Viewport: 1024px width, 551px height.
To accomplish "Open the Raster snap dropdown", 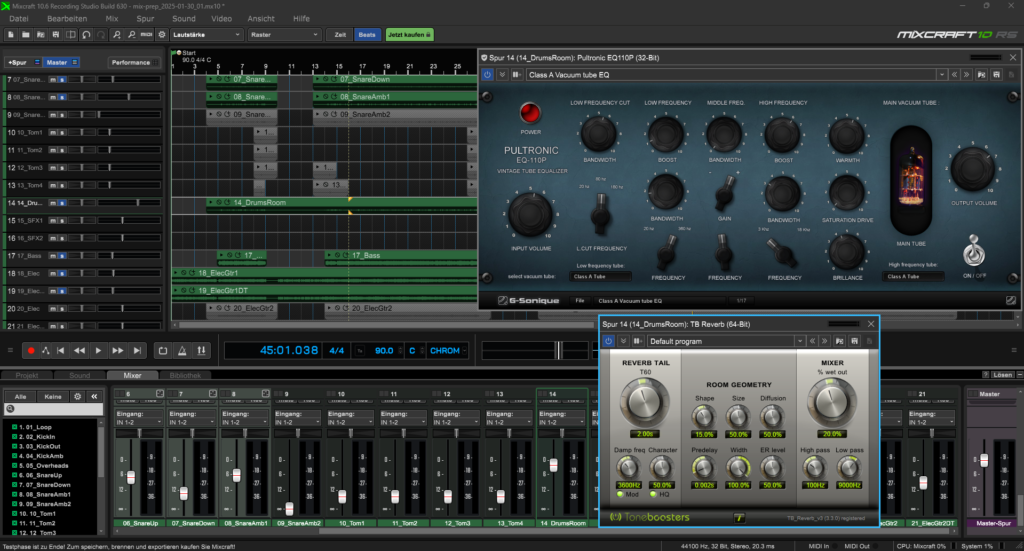I will [284, 35].
